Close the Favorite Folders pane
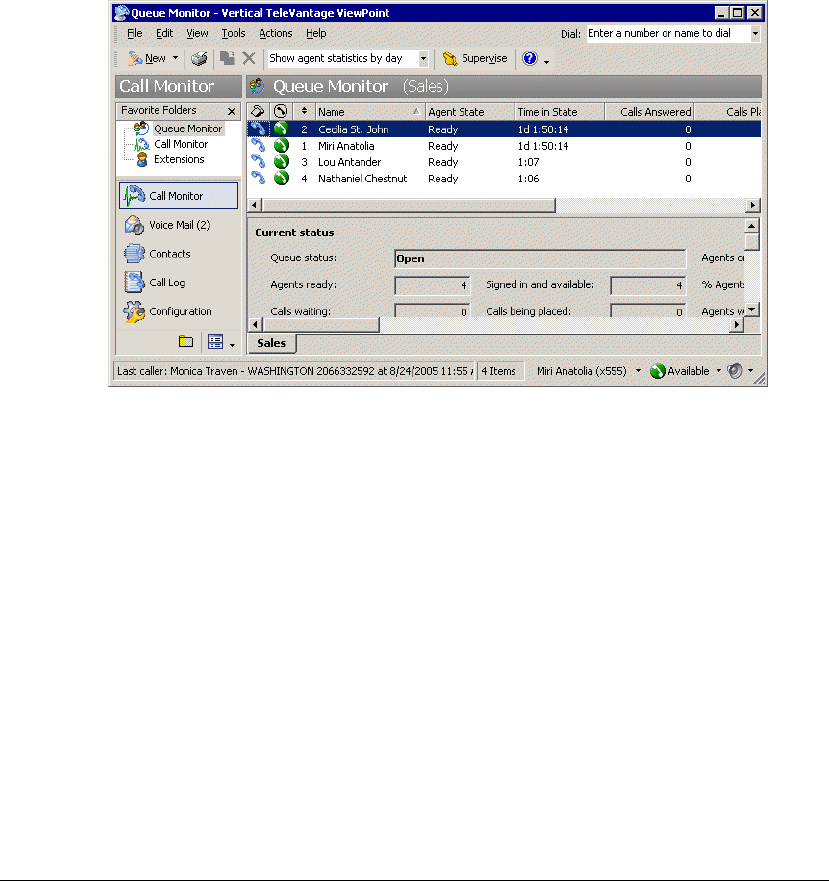The height and width of the screenshot is (881, 829). [232, 111]
